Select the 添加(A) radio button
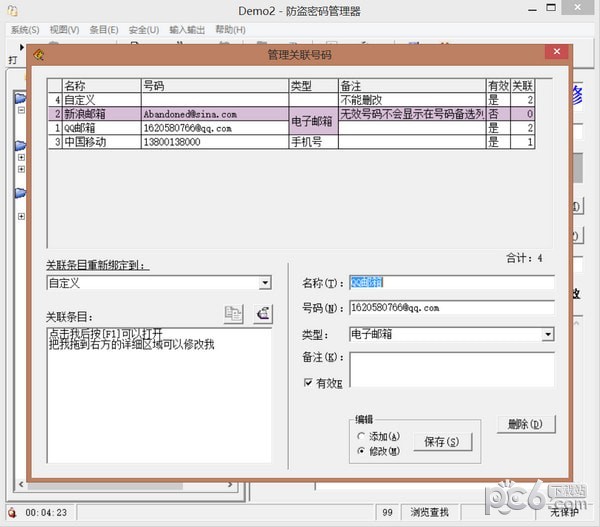 tap(360, 436)
